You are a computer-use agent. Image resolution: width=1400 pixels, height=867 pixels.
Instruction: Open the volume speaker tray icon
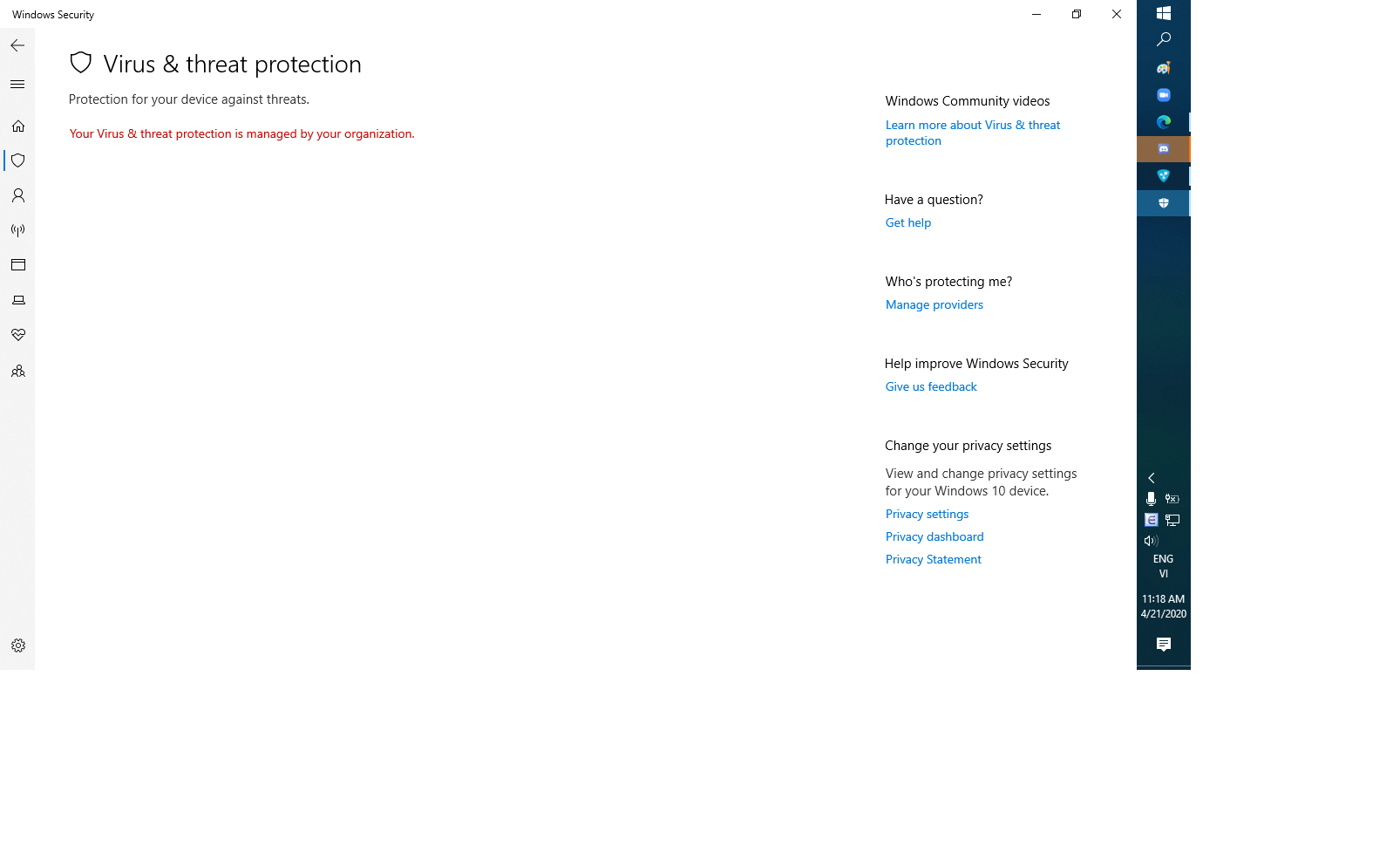(1152, 541)
